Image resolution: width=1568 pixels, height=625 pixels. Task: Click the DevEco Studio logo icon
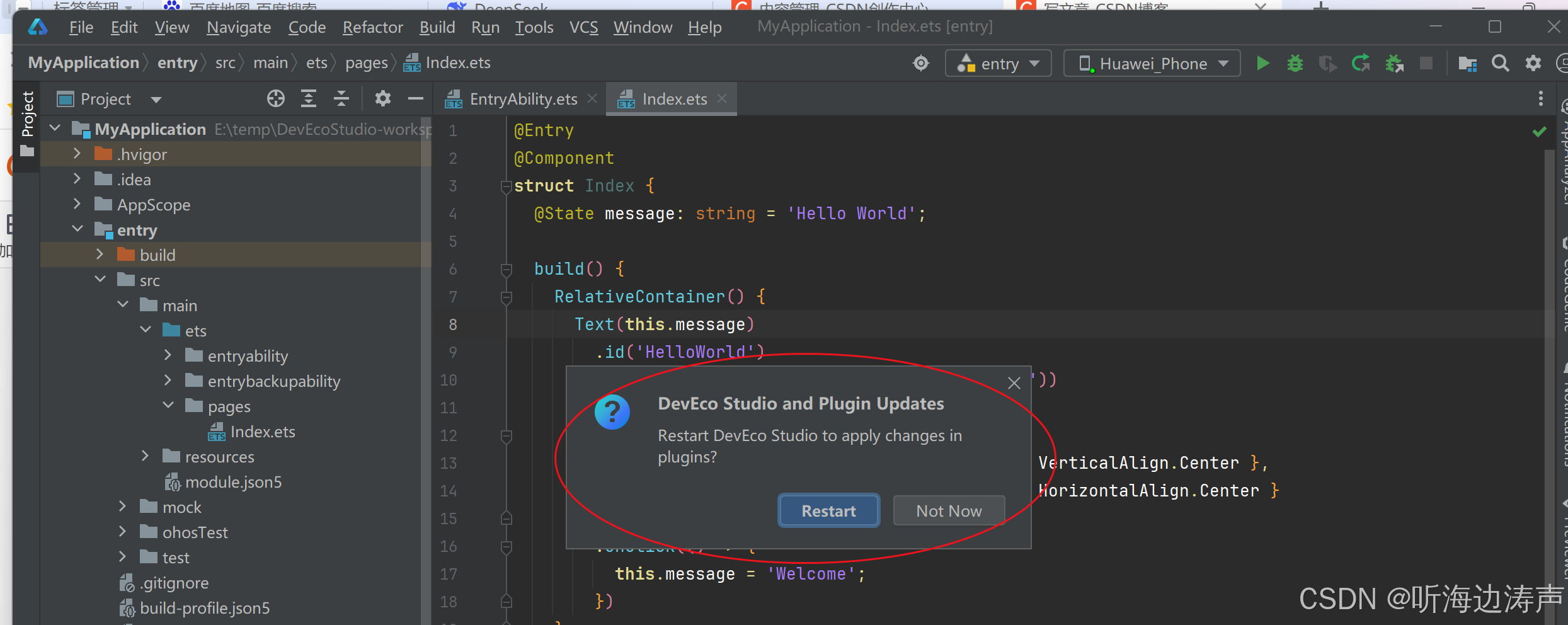click(x=38, y=26)
